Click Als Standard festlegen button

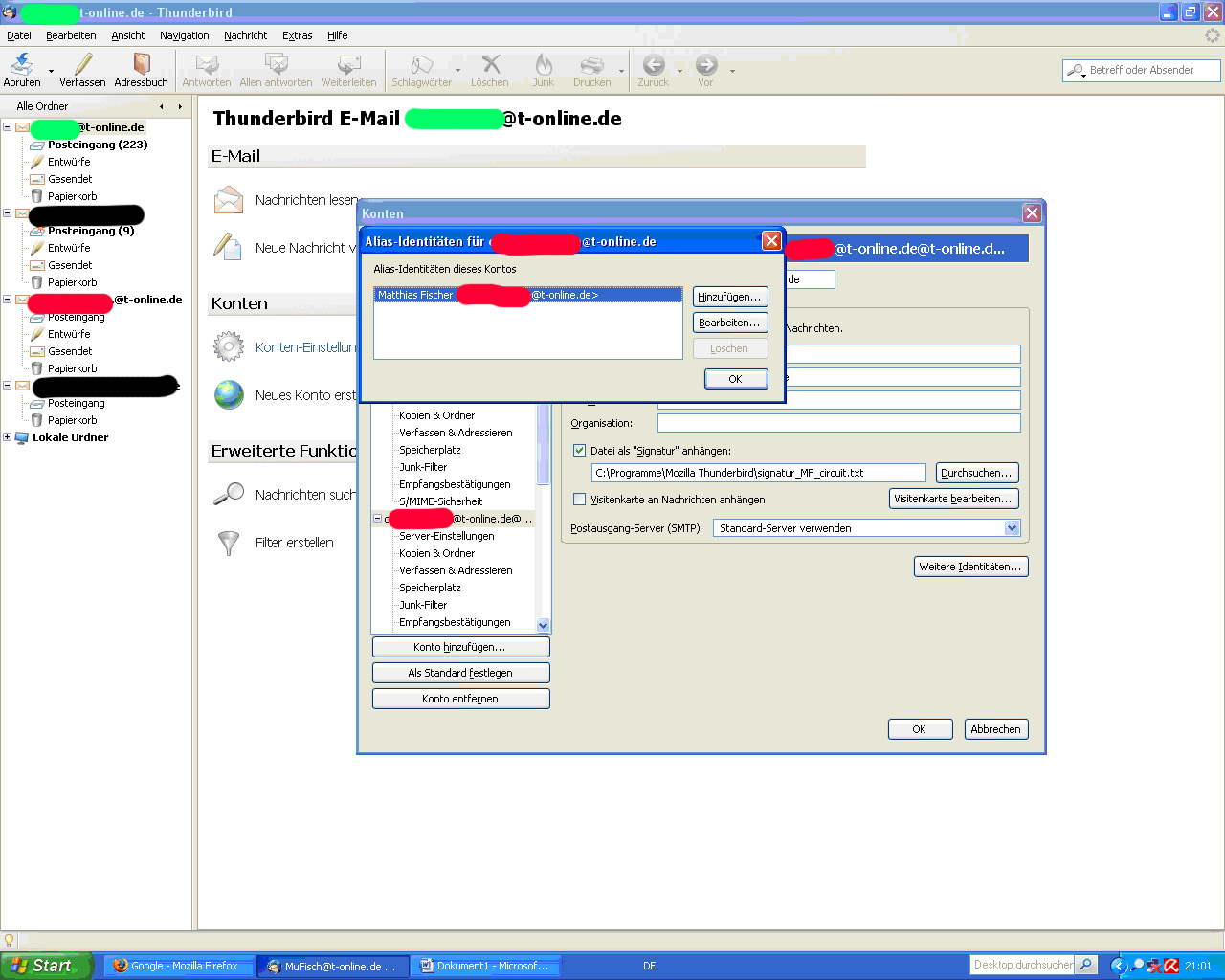coord(460,673)
